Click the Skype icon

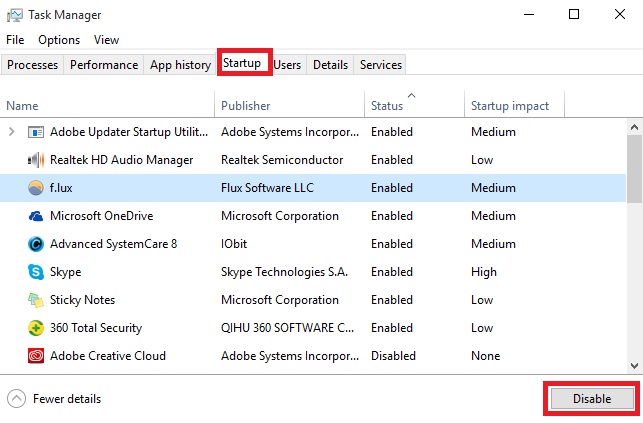point(36,272)
